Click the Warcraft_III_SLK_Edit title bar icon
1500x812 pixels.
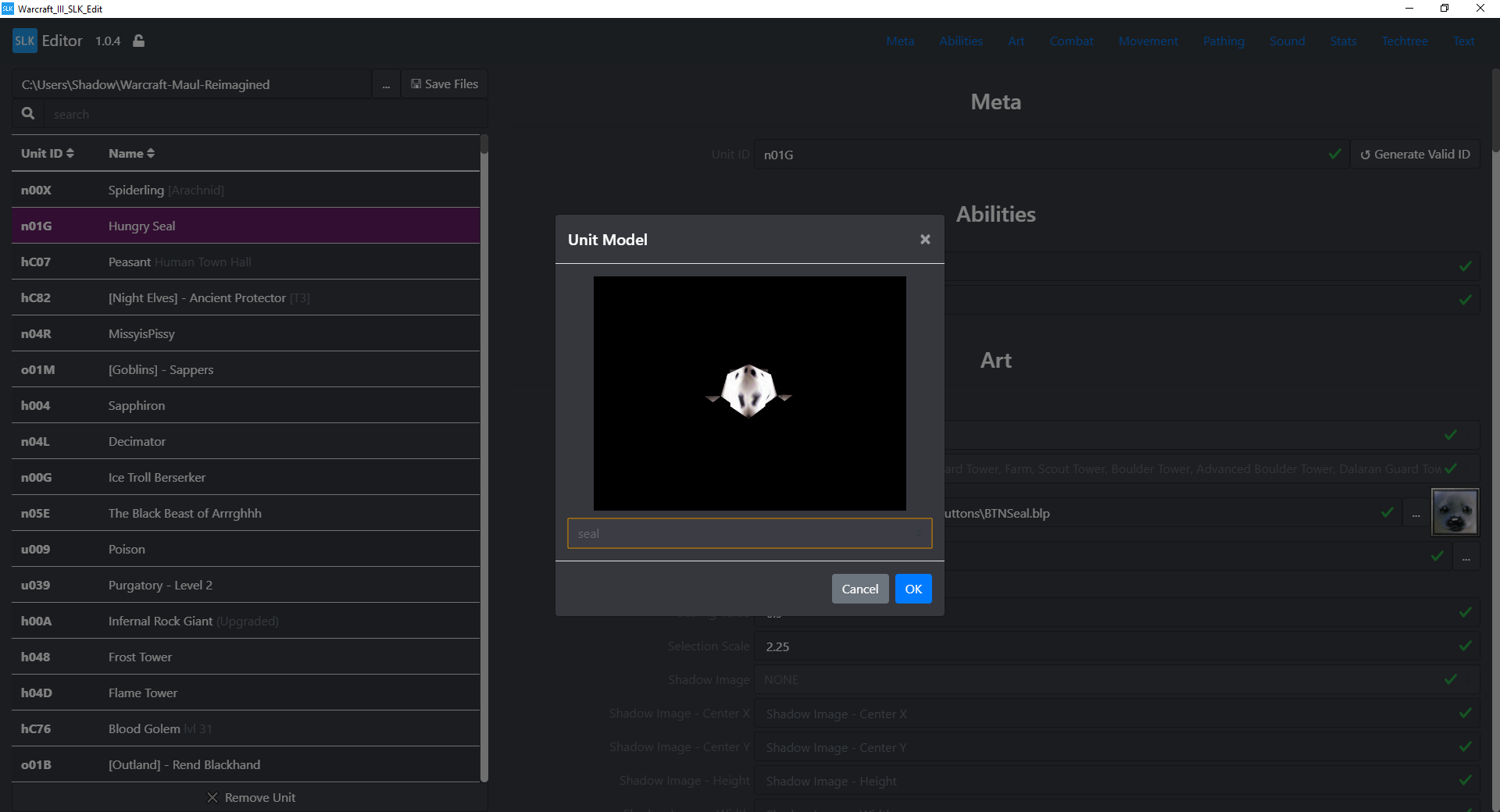coord(8,9)
